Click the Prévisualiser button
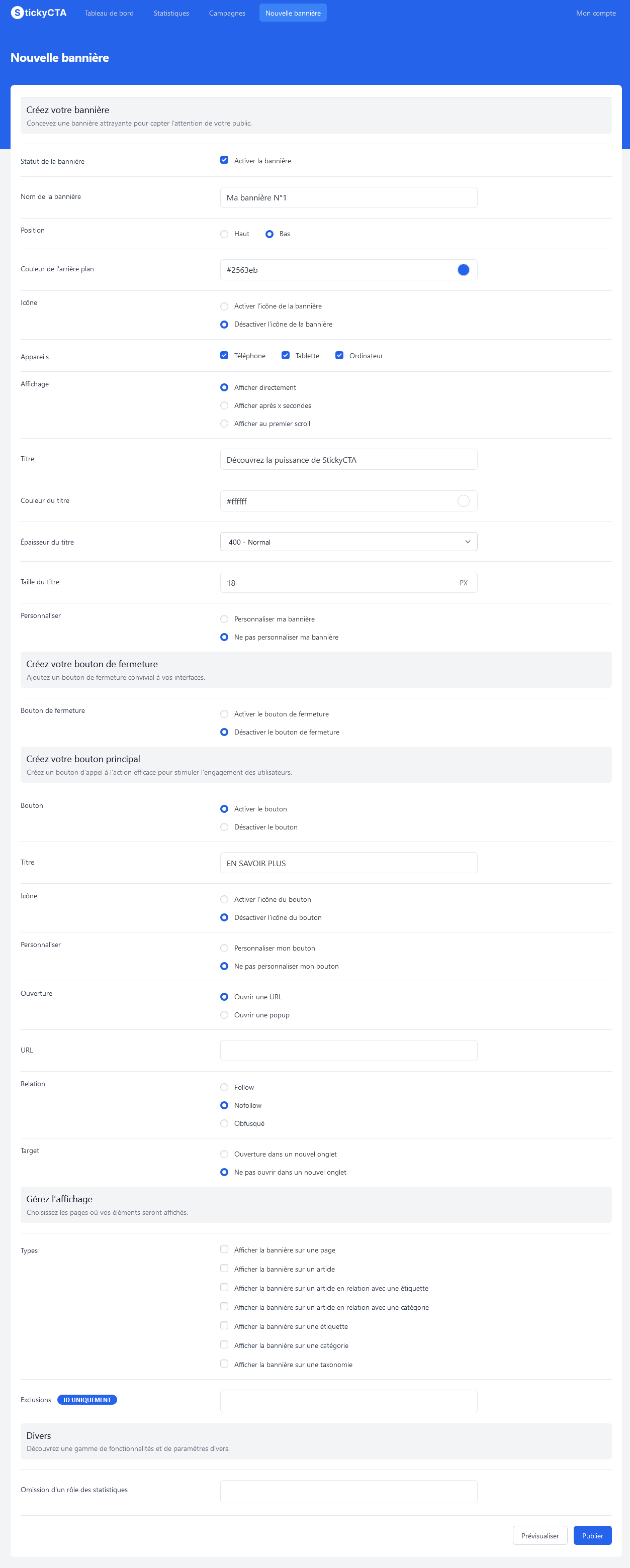Screen dimensions: 630x1568 click(540, 1536)
